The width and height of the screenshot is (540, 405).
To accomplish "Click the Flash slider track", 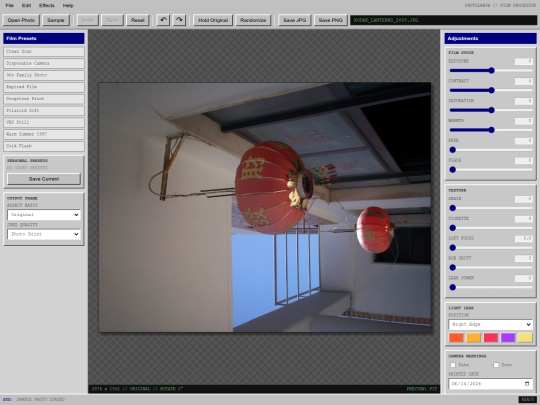I will tap(491, 170).
